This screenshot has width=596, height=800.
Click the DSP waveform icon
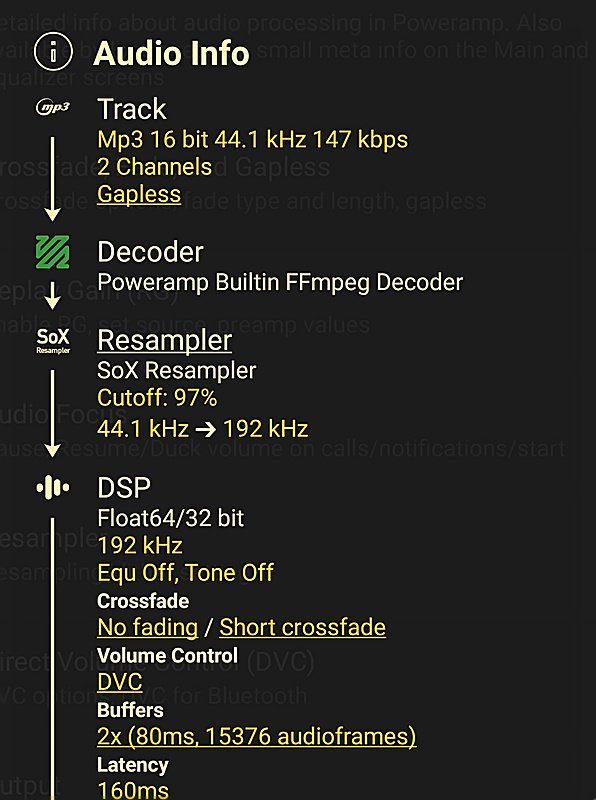pyautogui.click(x=51, y=486)
